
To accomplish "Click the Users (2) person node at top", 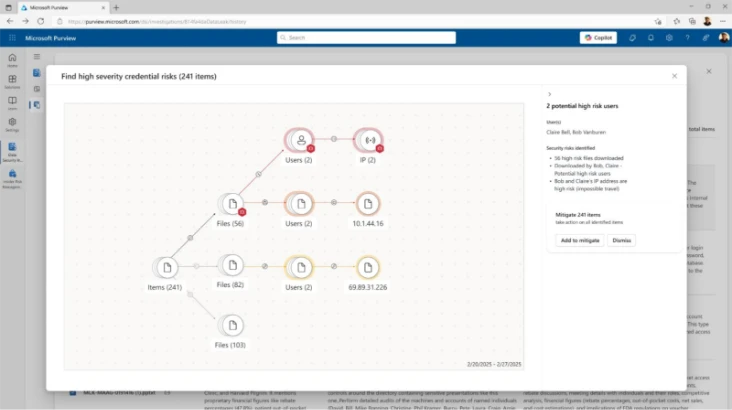I will [x=300, y=140].
